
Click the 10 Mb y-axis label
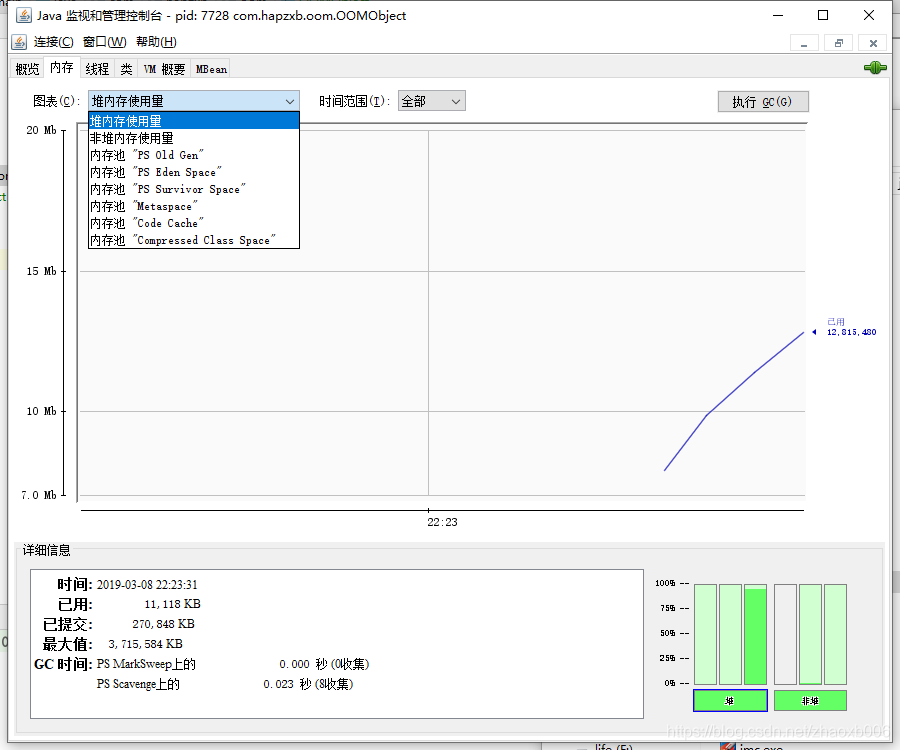pos(41,411)
